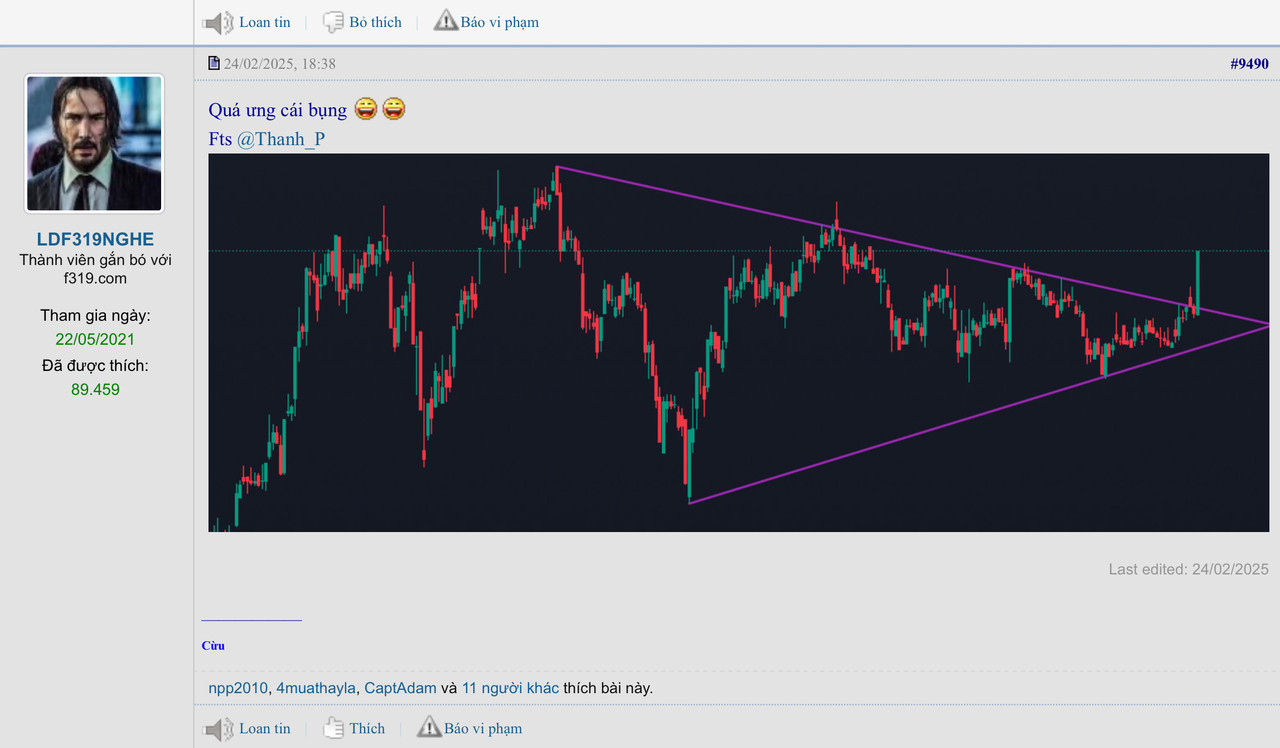Click the 'Cừu' signature link
The width and height of the screenshot is (1280, 748).
tap(213, 646)
